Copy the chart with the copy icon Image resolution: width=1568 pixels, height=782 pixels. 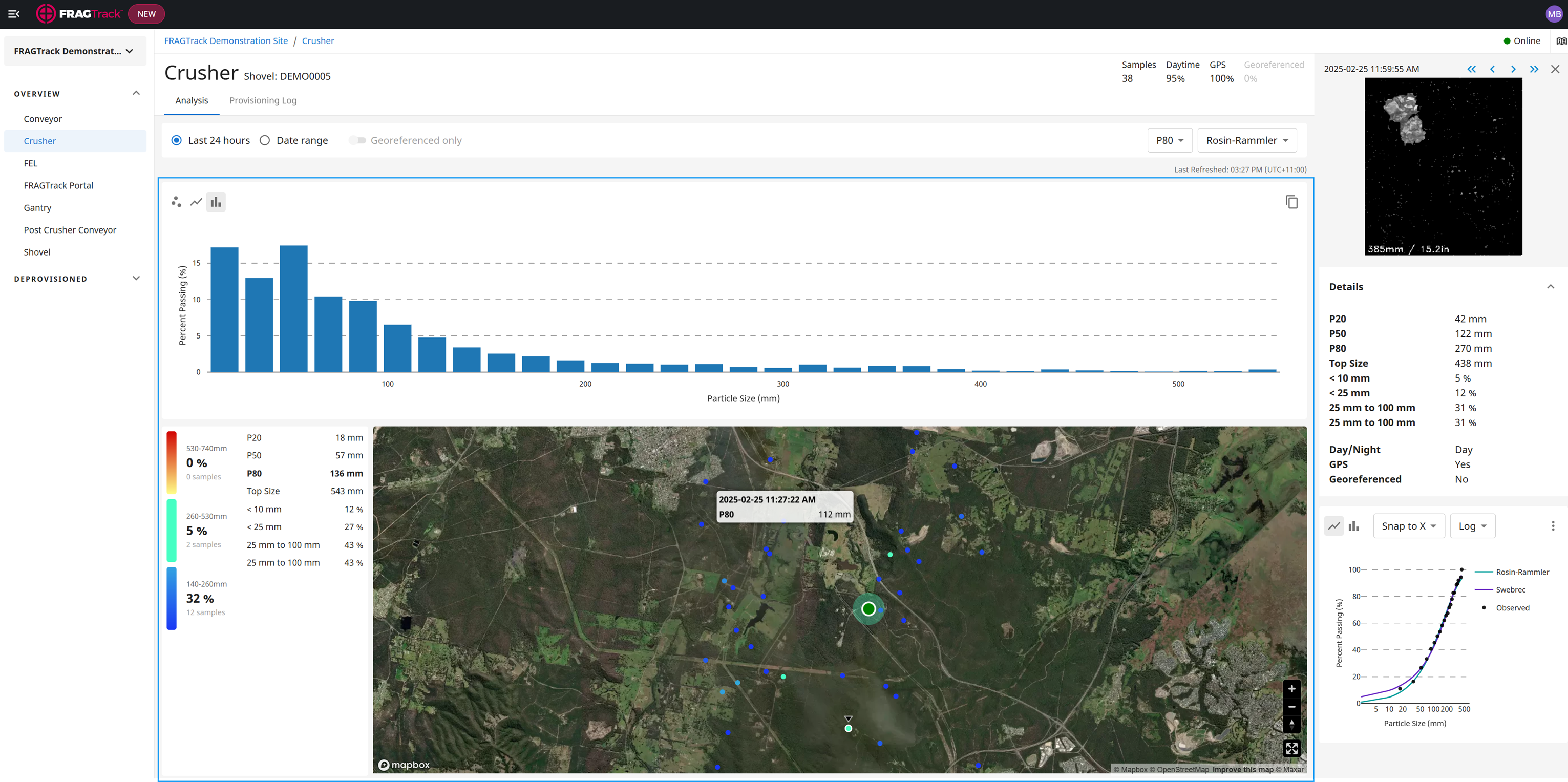pos(1291,202)
